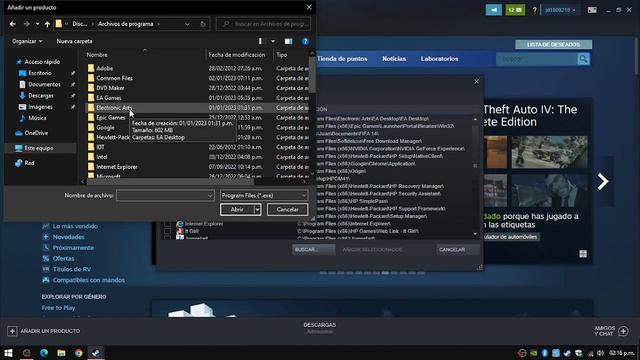
Task: Click Nueva carpeta
Action: (74, 41)
